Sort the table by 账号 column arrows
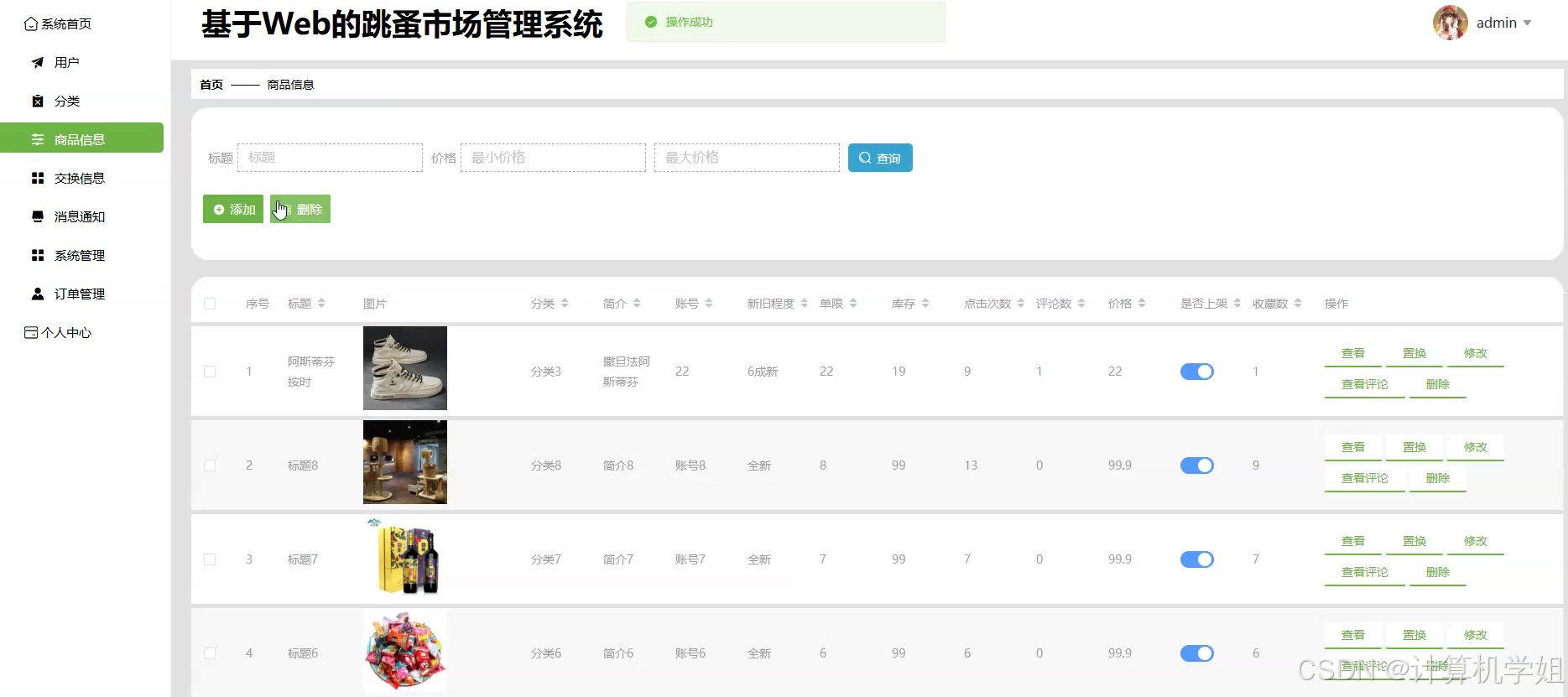Screen dimensions: 1568x697 (x=709, y=304)
